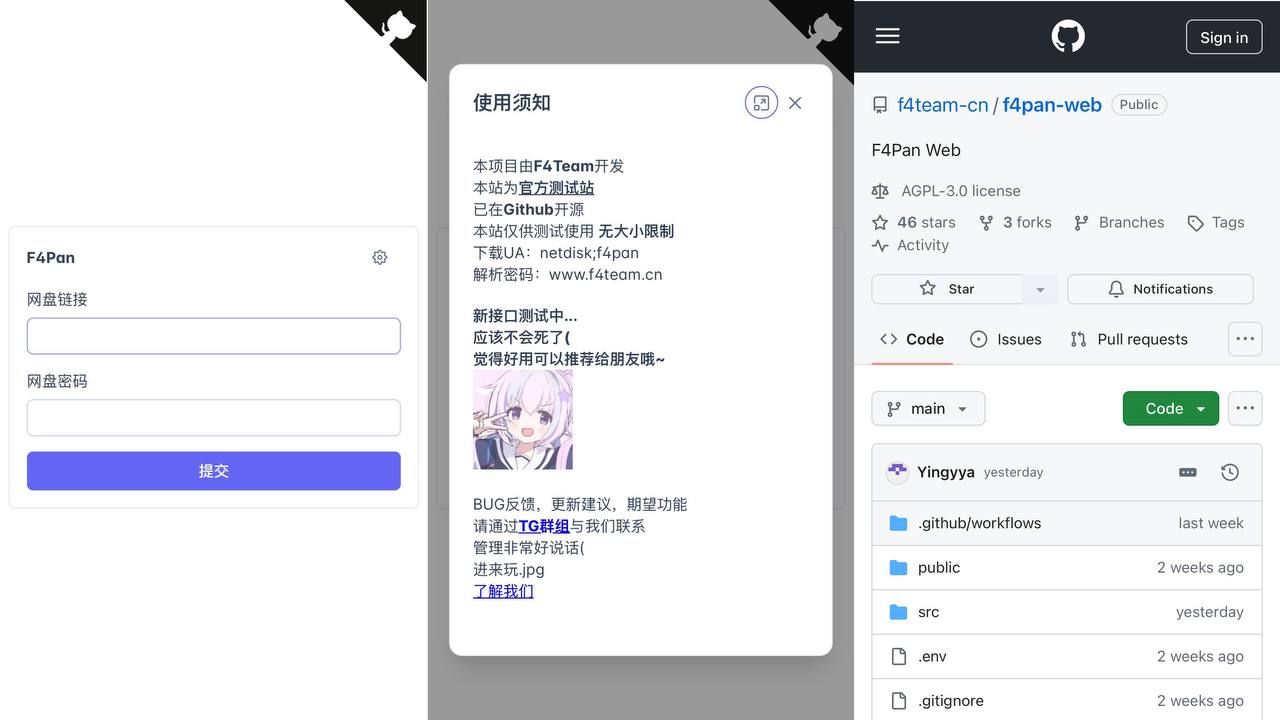Screen dimensions: 1280x720
Task: Open the Activity link
Action: [x=923, y=245]
